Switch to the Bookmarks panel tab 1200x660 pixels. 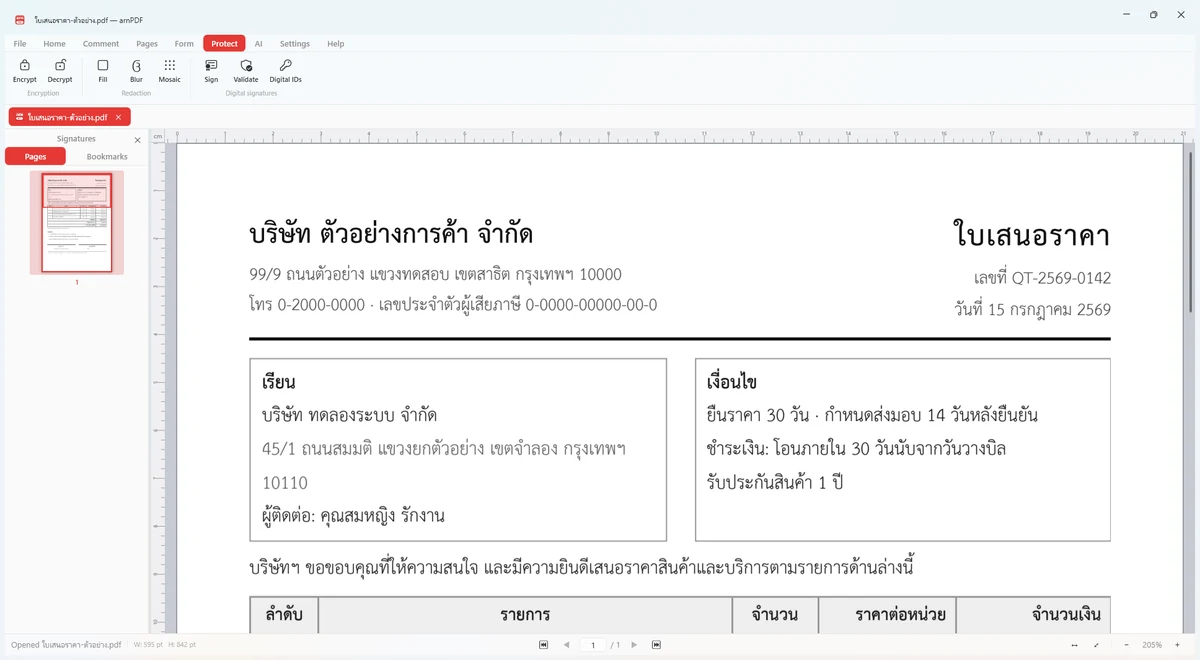[107, 157]
